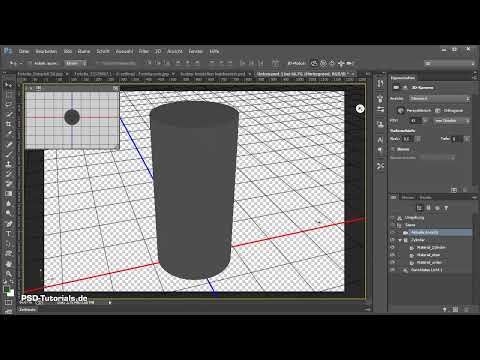480x360 pixels.
Task: Select the Crop tool
Action: click(8, 124)
